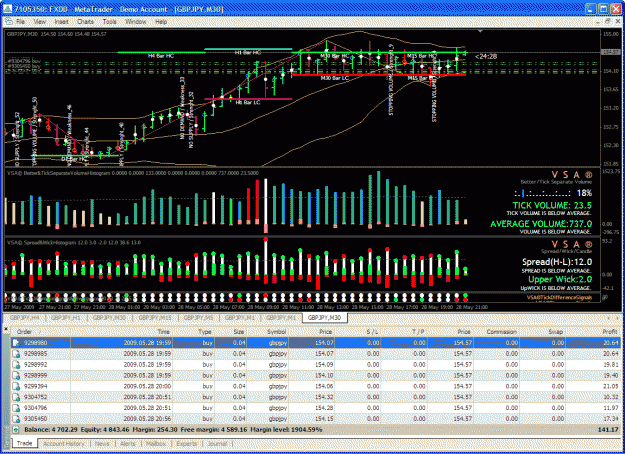Sort orders by Time column header
Image resolution: width=625 pixels, height=454 pixels.
pos(121,332)
